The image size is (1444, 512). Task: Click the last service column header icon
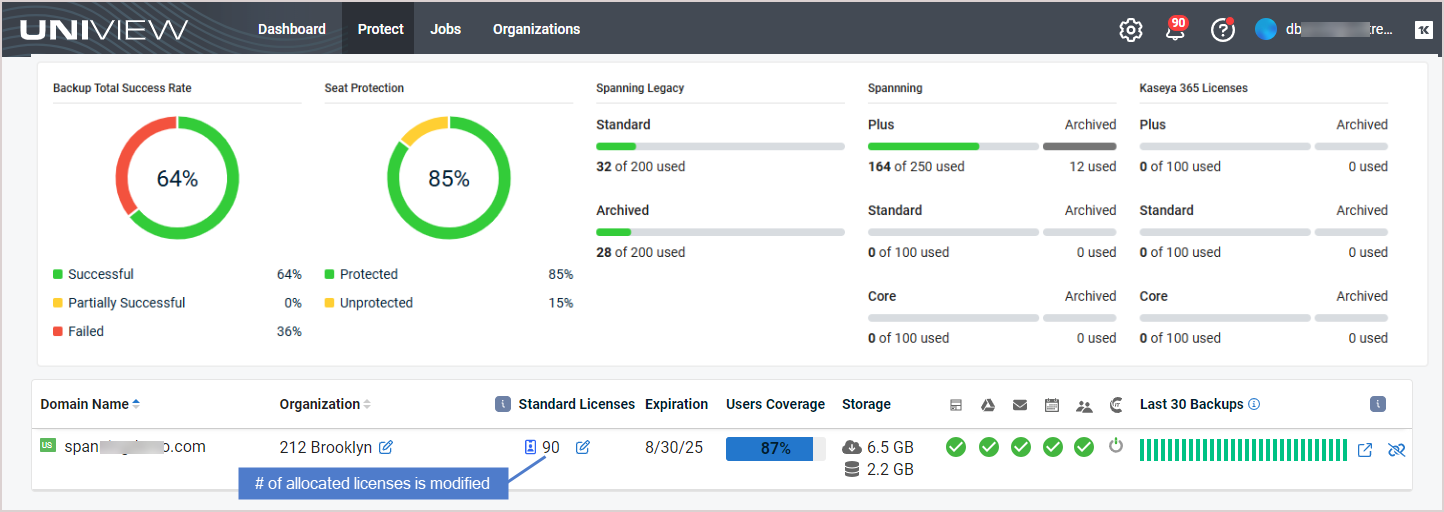(x=1116, y=405)
